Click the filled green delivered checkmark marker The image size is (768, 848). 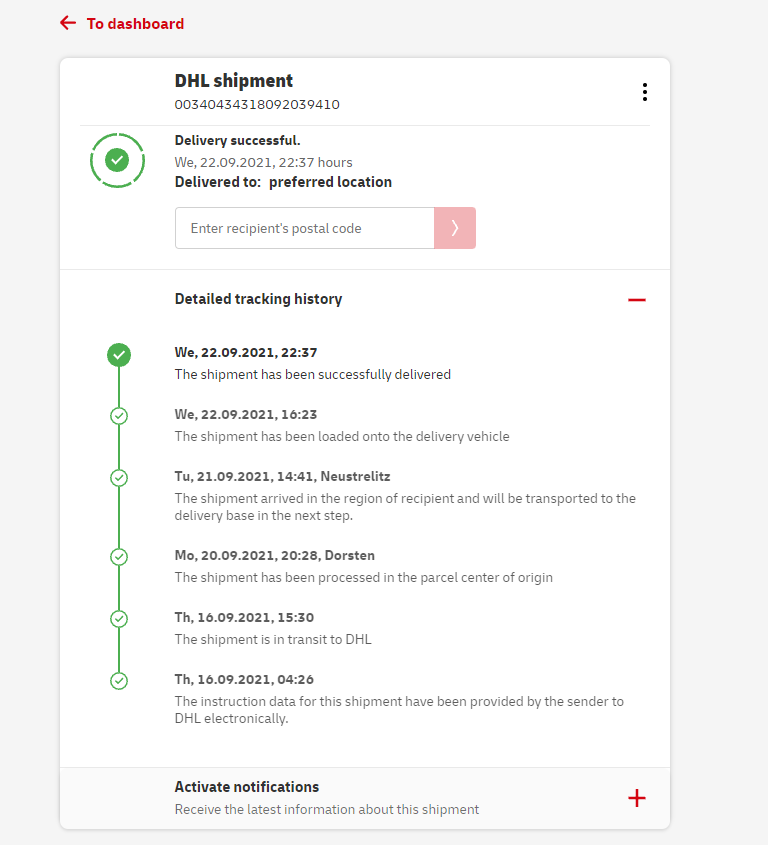point(119,354)
